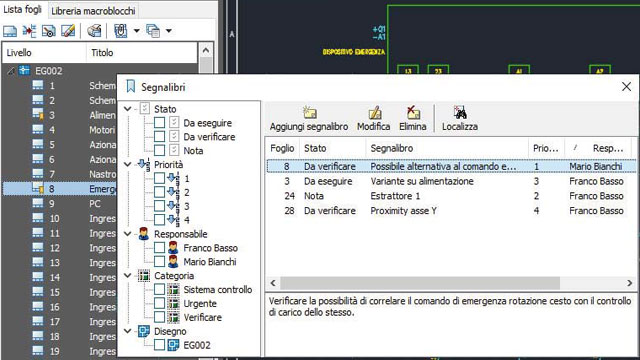Click up arrow of sheet list scrollbar

point(206,50)
